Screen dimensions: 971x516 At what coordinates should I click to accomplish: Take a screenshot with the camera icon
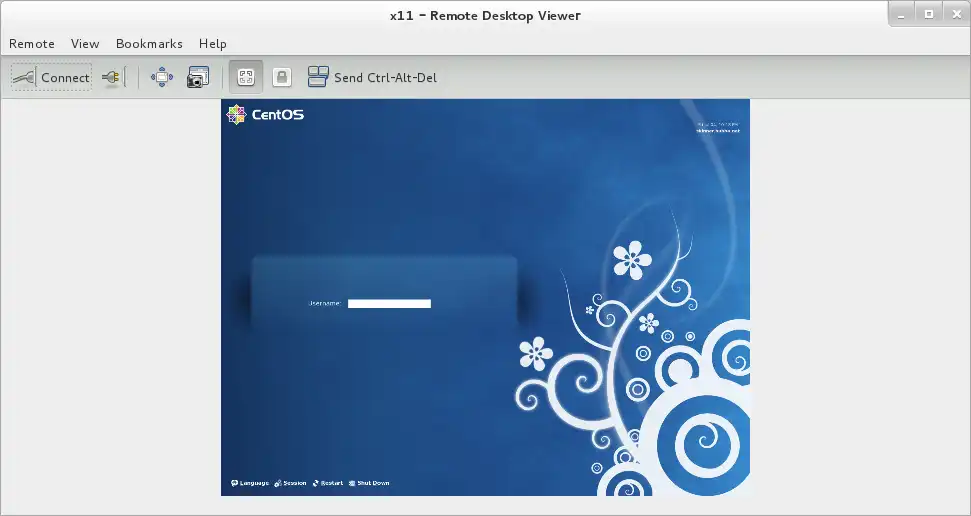(x=198, y=77)
